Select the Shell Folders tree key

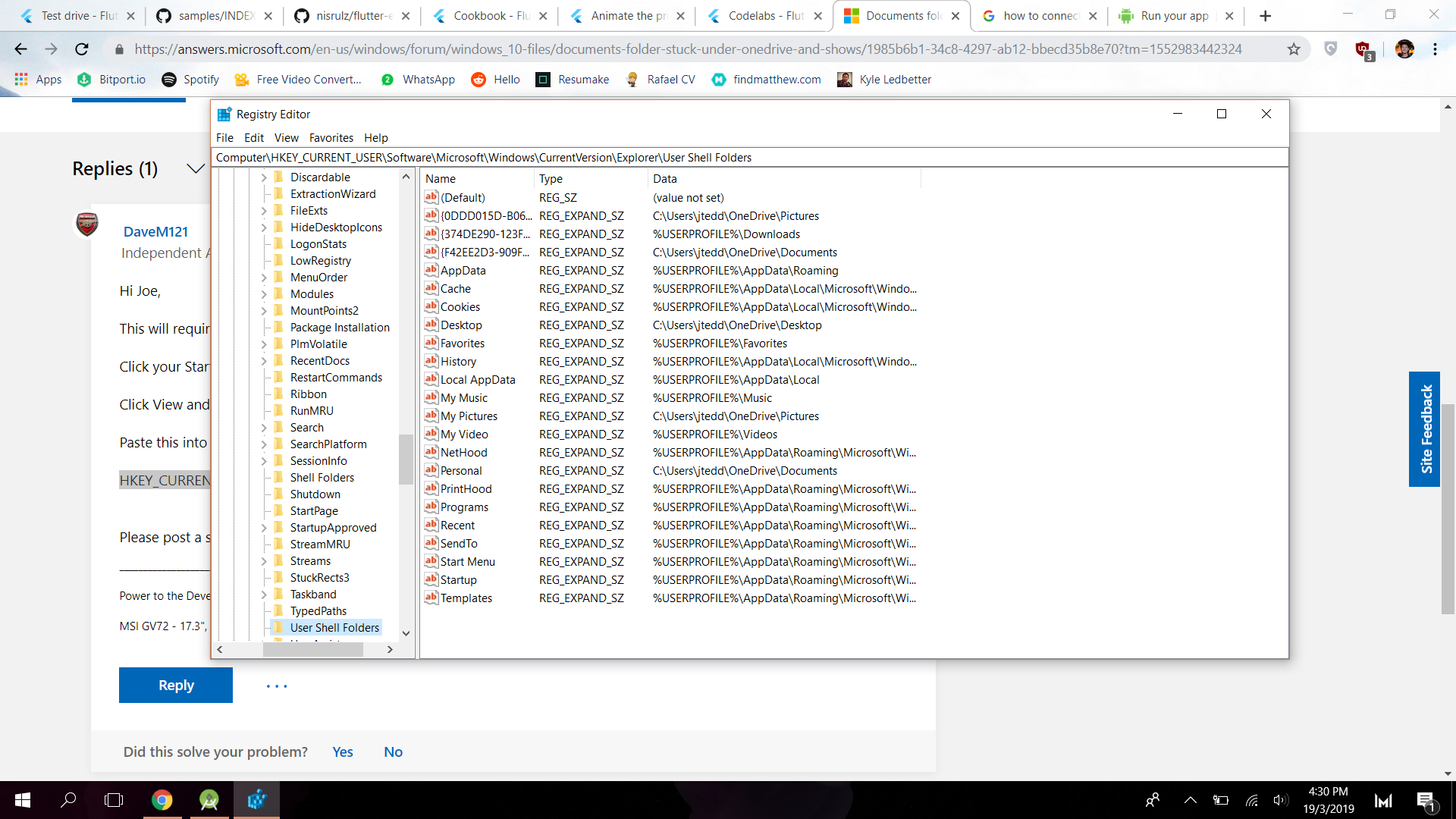click(x=322, y=478)
